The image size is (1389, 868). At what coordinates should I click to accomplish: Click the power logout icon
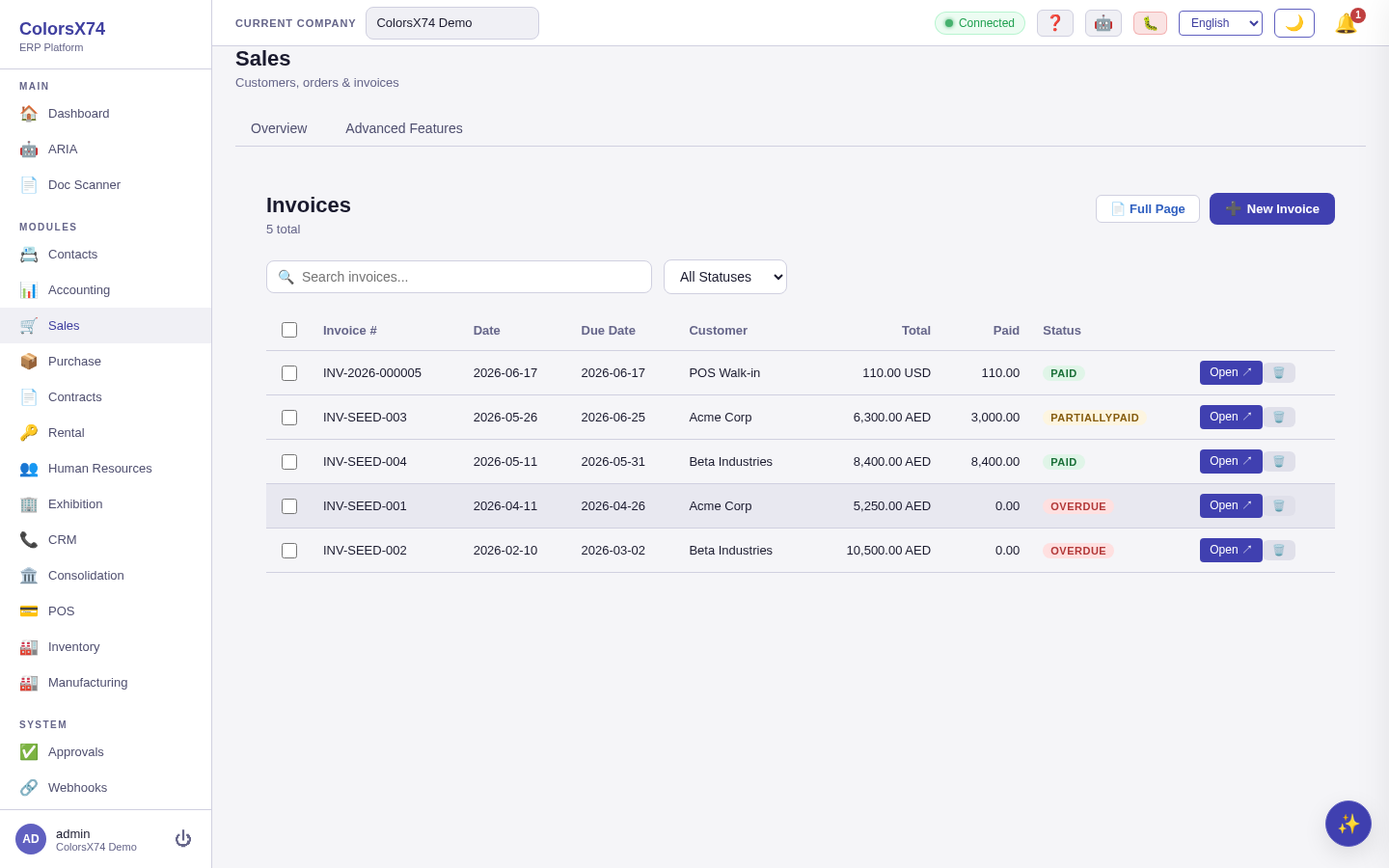(x=183, y=839)
